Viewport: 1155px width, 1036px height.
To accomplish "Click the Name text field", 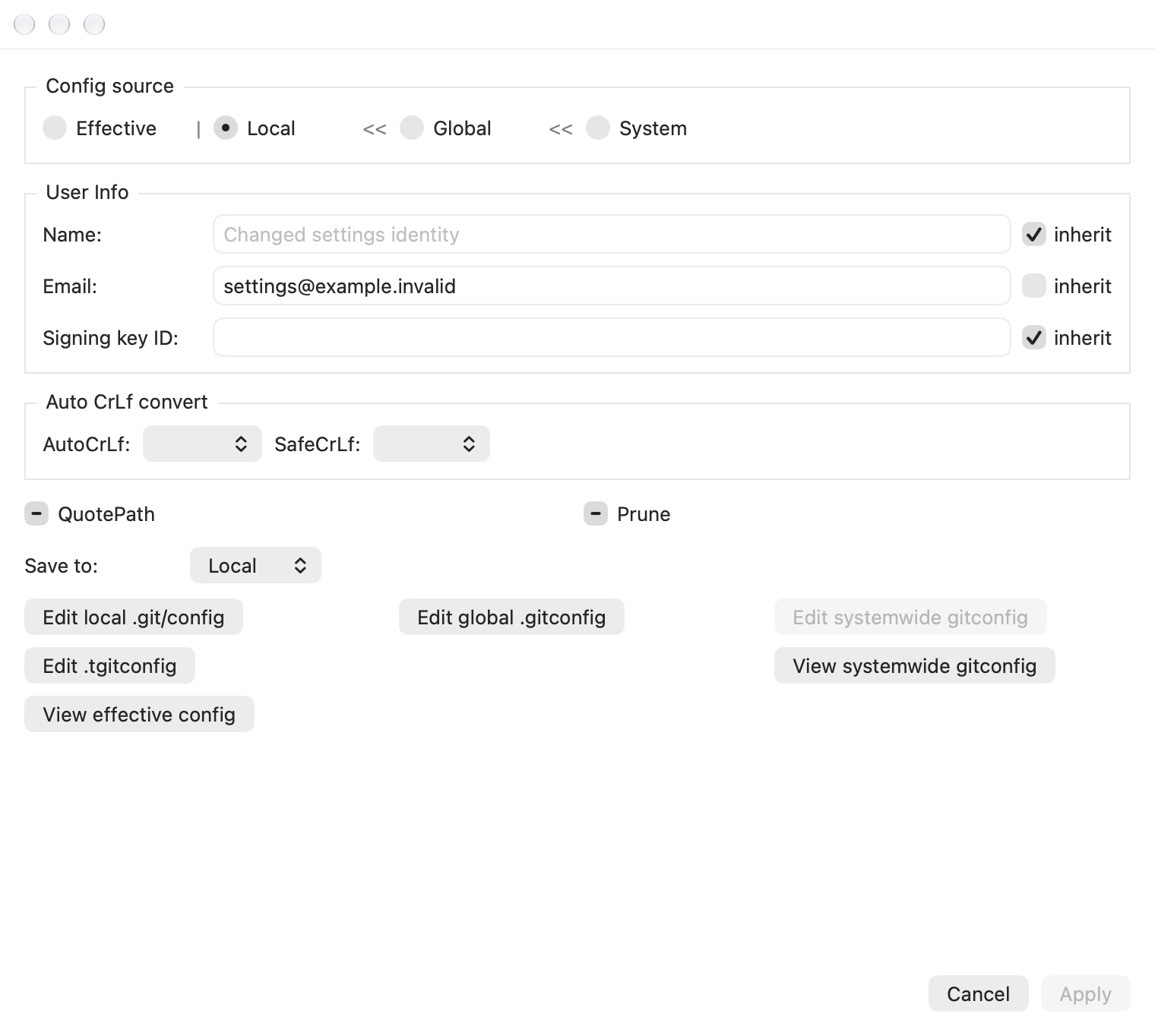I will [x=612, y=235].
